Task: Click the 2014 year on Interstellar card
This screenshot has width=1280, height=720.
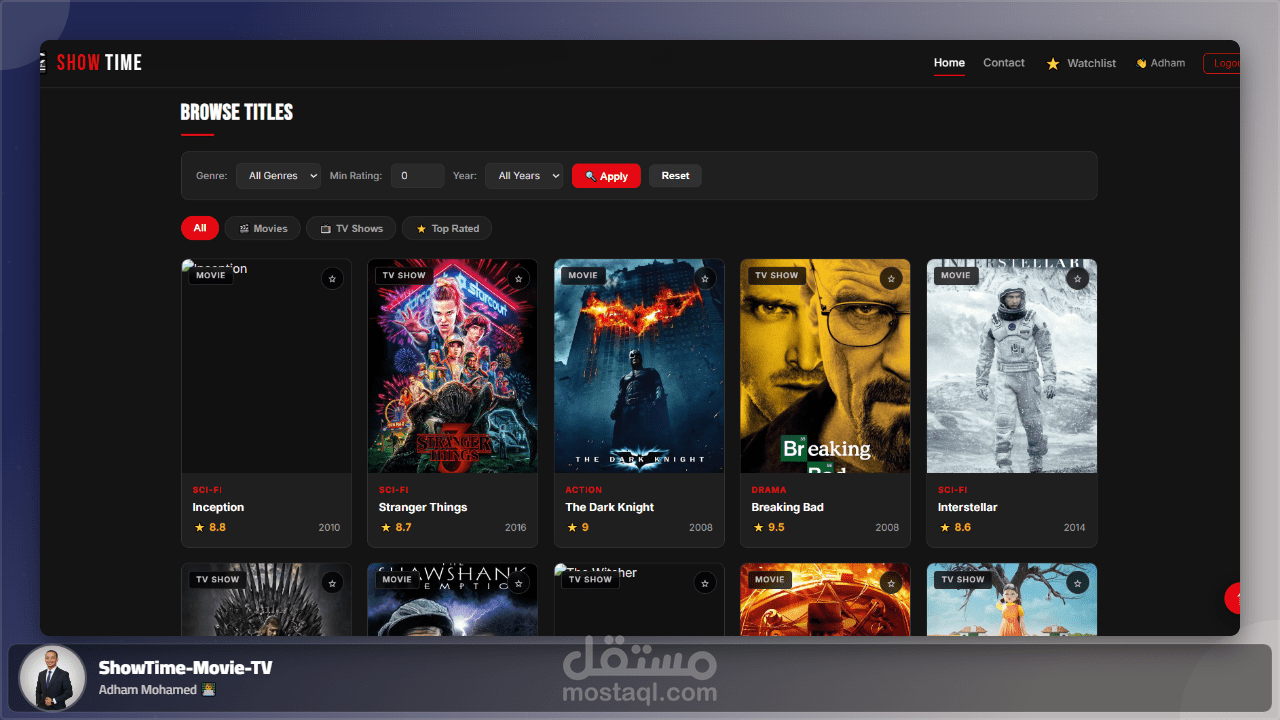Action: click(x=1074, y=528)
